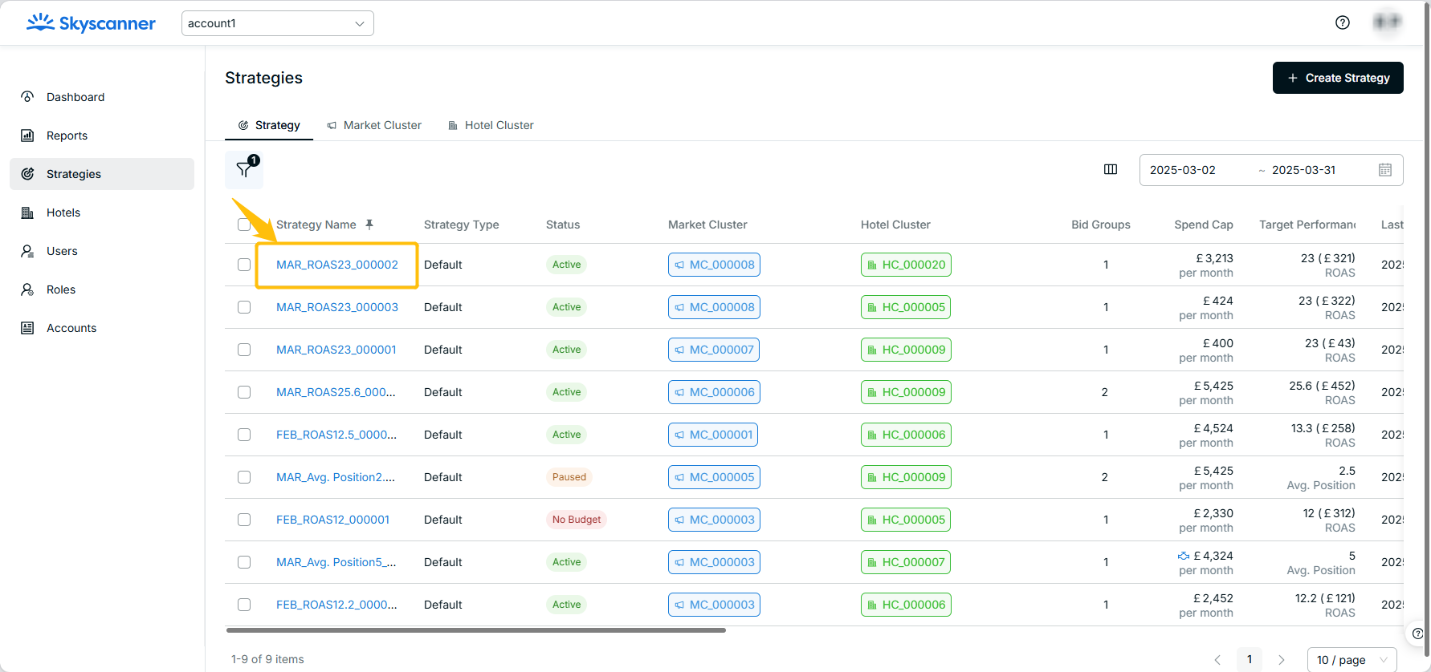Click the No Budget status badge
Image resolution: width=1431 pixels, height=672 pixels.
pos(576,520)
